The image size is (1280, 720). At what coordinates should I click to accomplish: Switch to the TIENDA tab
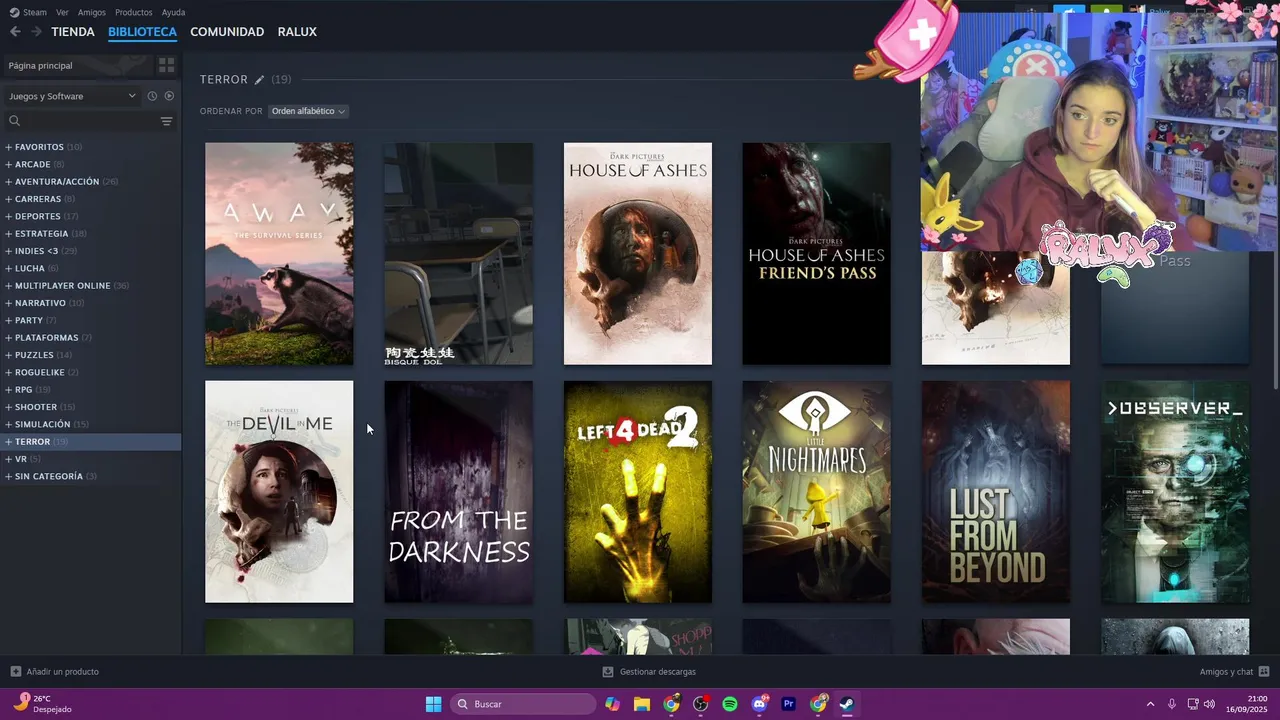coord(73,32)
